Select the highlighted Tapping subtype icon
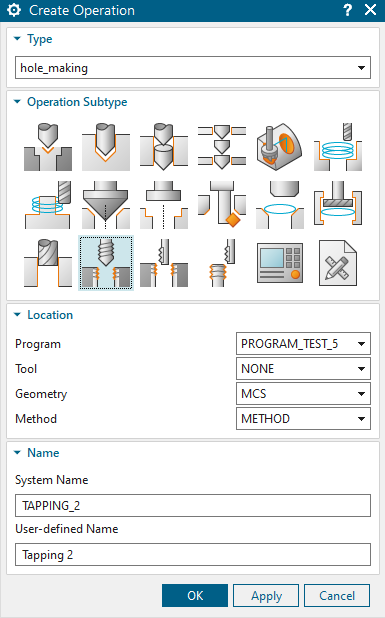385x618 pixels. point(106,263)
